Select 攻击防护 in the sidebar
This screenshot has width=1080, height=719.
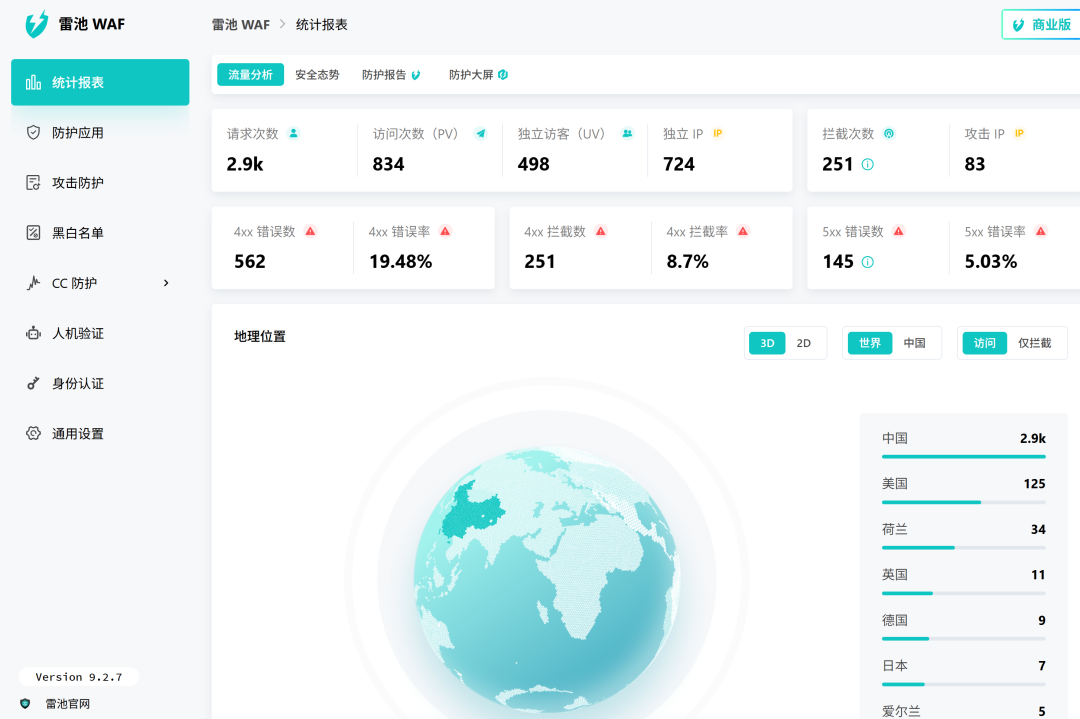click(76, 183)
